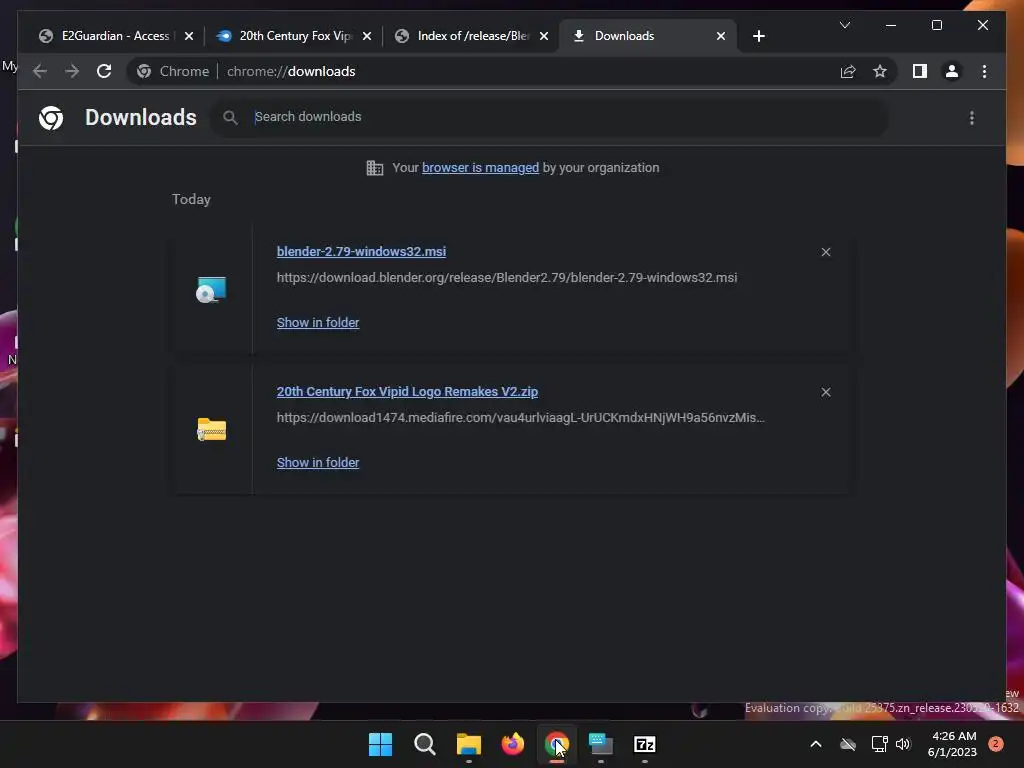Viewport: 1024px width, 768px height.
Task: Open the browser is managed link
Action: [x=480, y=168]
